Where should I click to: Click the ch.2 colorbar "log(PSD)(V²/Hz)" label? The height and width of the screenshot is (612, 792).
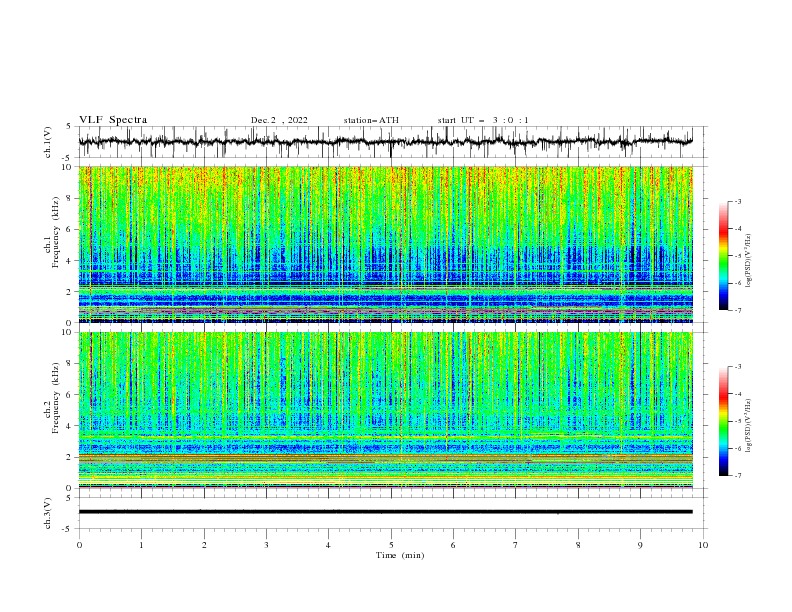(x=749, y=426)
